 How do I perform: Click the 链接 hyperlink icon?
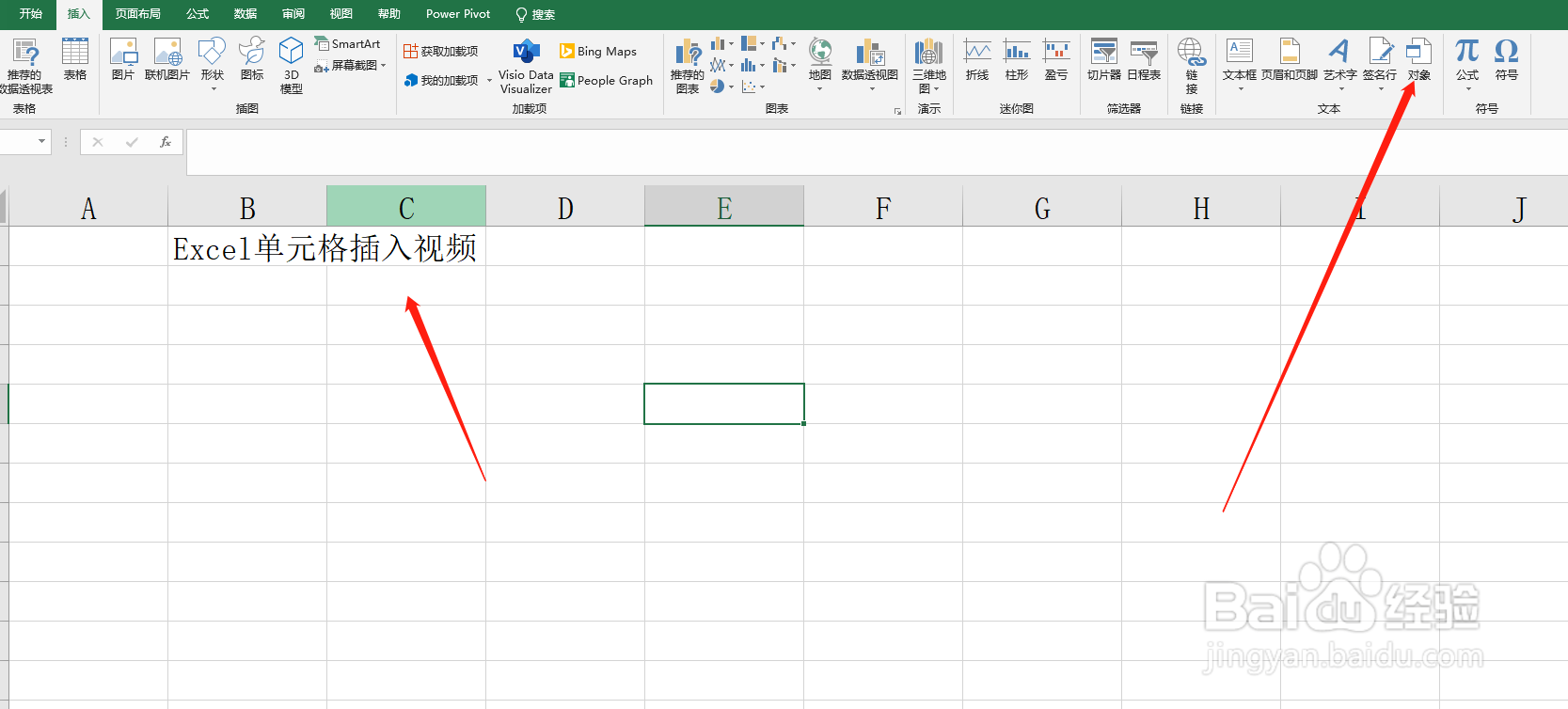pyautogui.click(x=1192, y=66)
